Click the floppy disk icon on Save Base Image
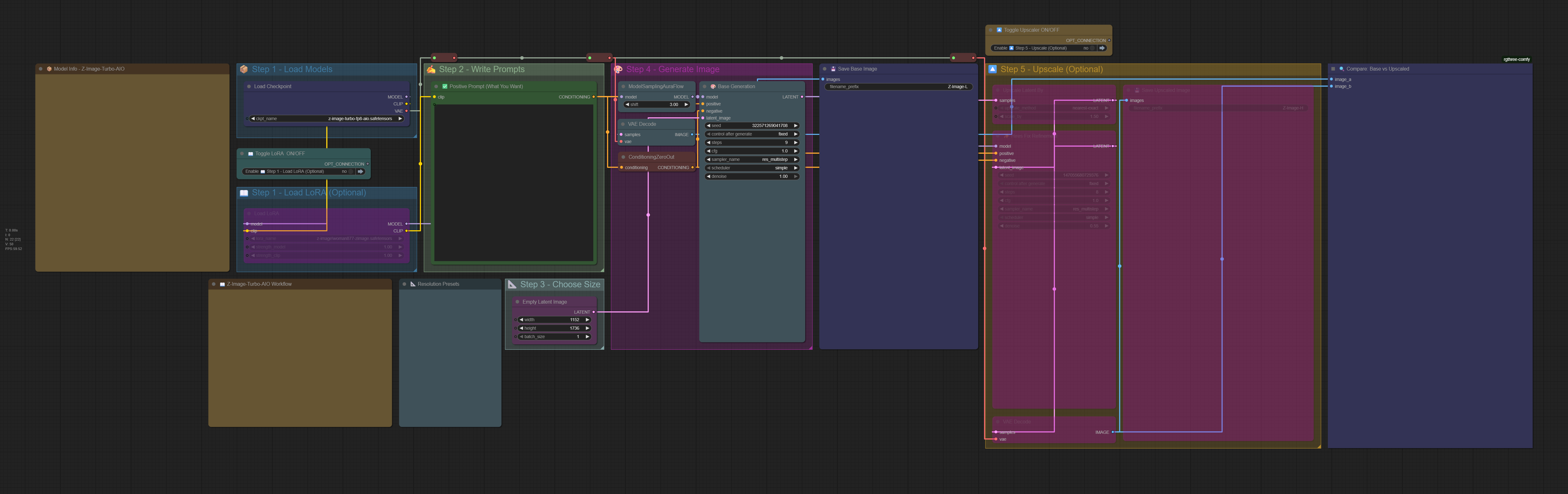Viewport: 1568px width, 494px height. 833,69
